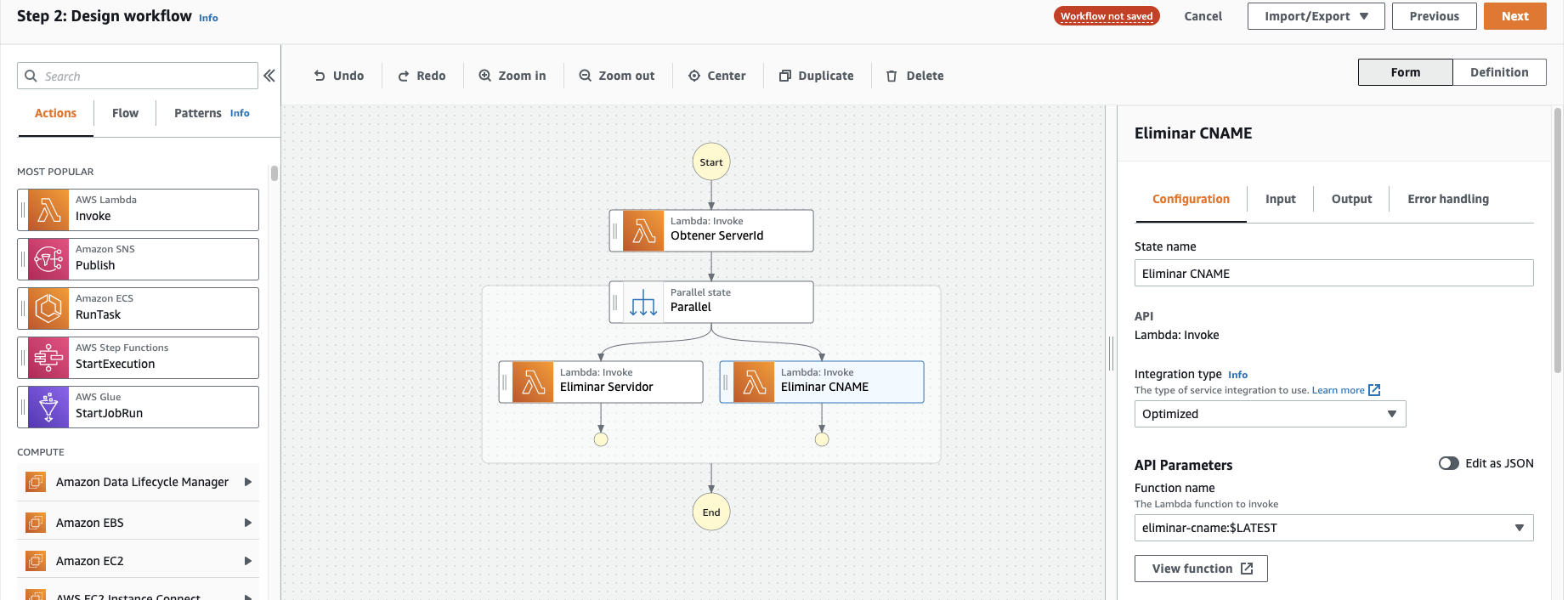1568x600 pixels.
Task: Click the AWS Glue StartJobRun icon
Action: 48,407
